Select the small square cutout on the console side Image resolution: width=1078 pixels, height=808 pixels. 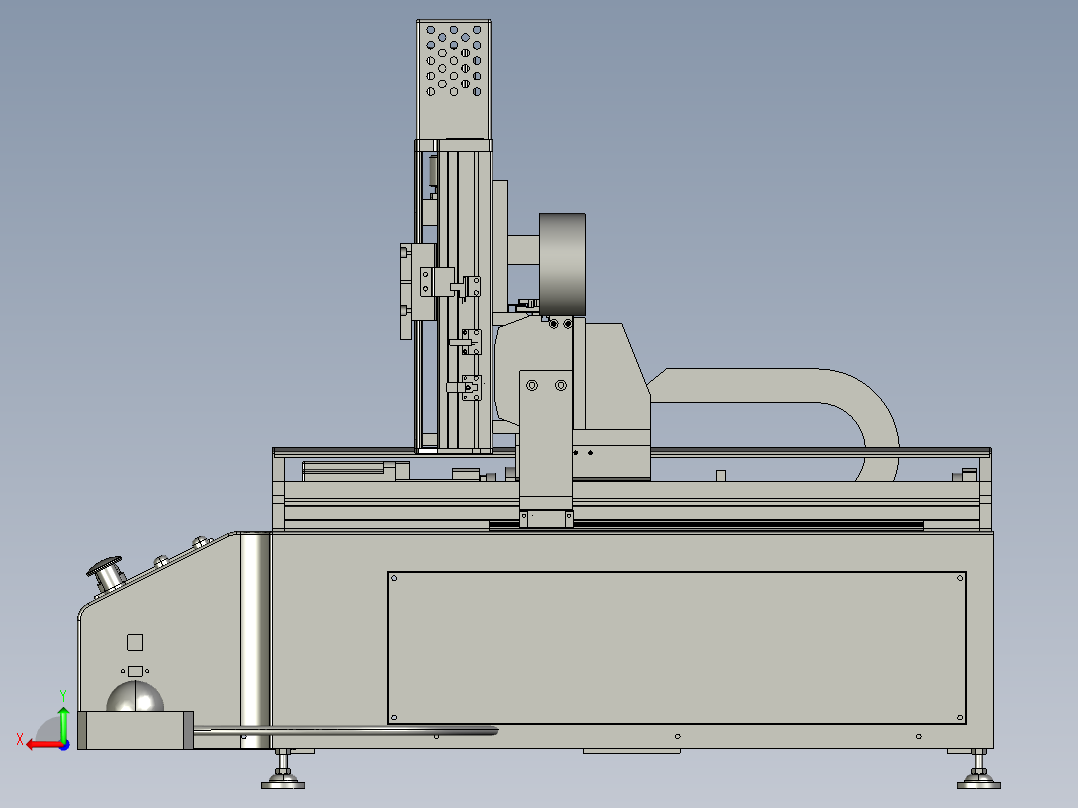pos(135,642)
